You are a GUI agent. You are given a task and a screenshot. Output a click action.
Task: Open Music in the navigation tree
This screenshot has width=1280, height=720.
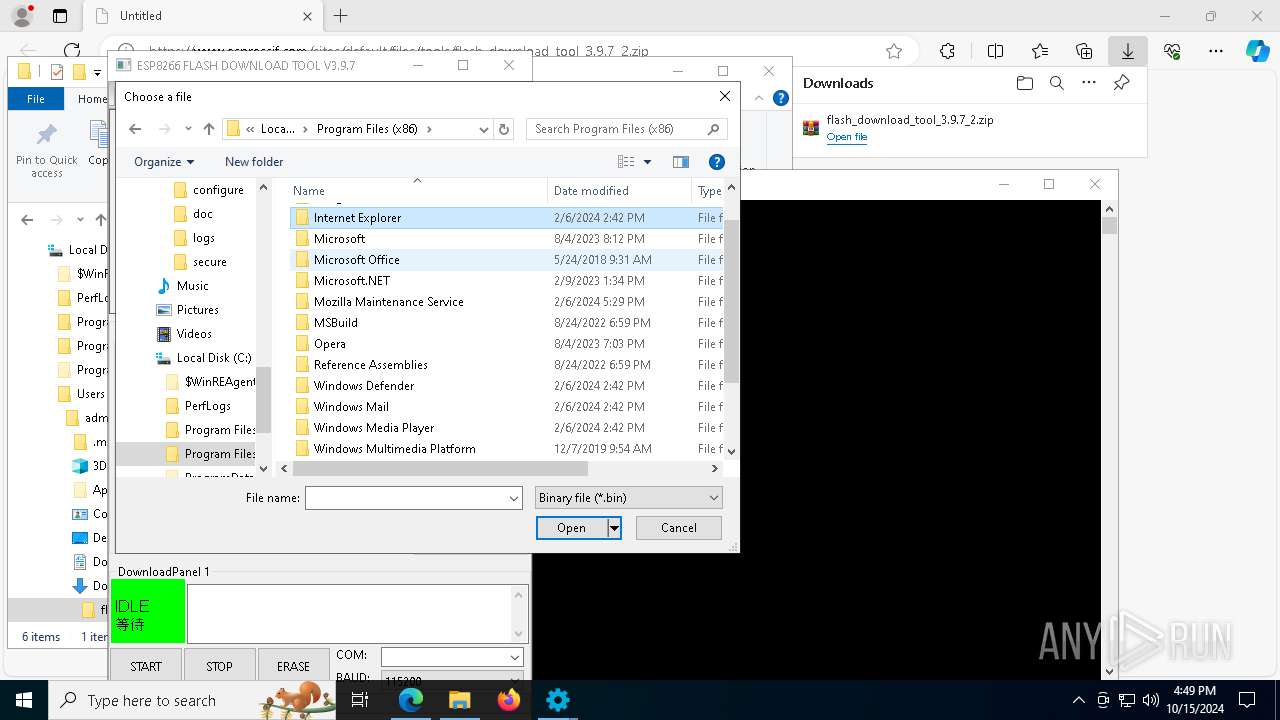coord(183,286)
